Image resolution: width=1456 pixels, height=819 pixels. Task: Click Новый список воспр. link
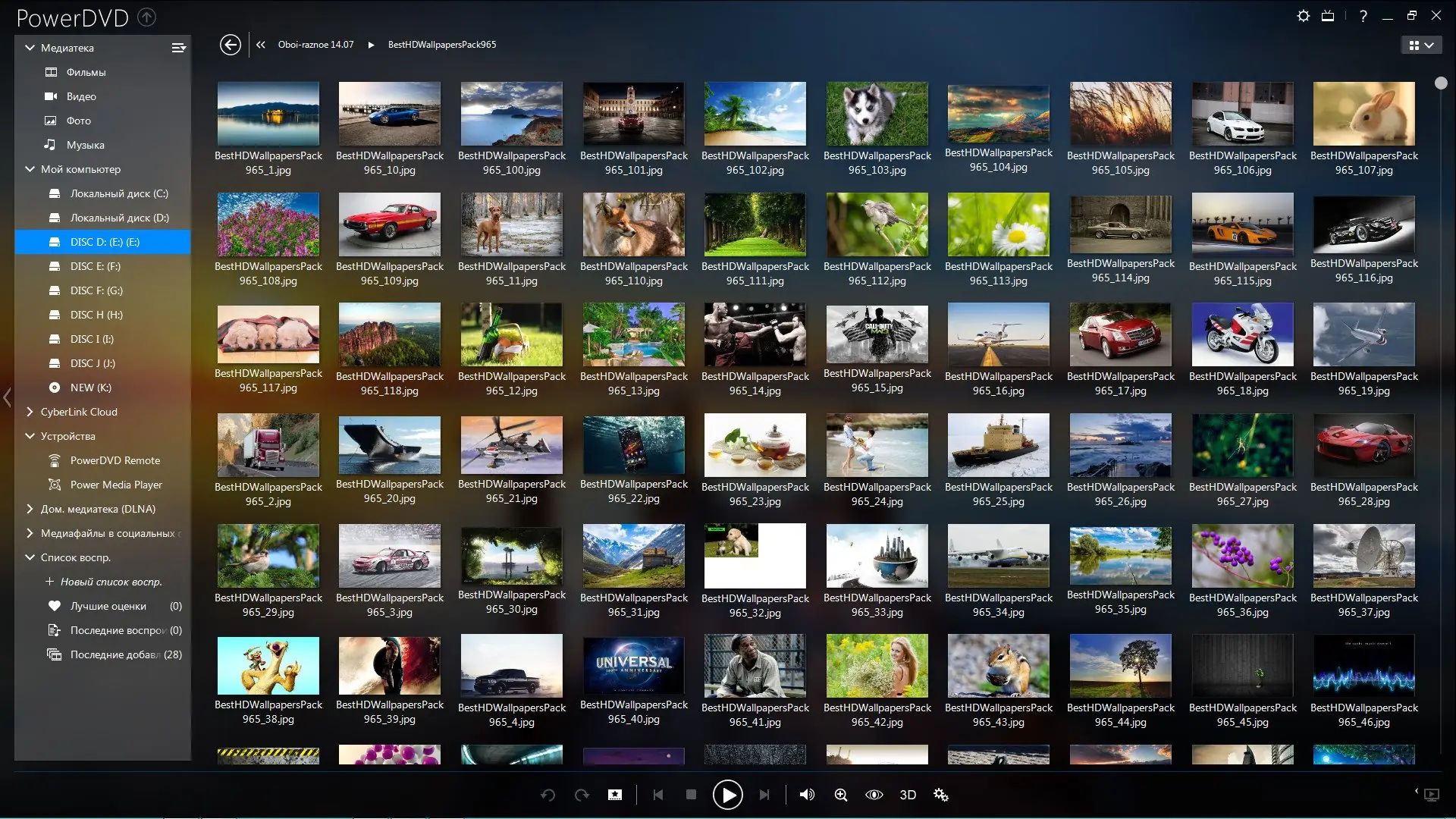click(111, 582)
